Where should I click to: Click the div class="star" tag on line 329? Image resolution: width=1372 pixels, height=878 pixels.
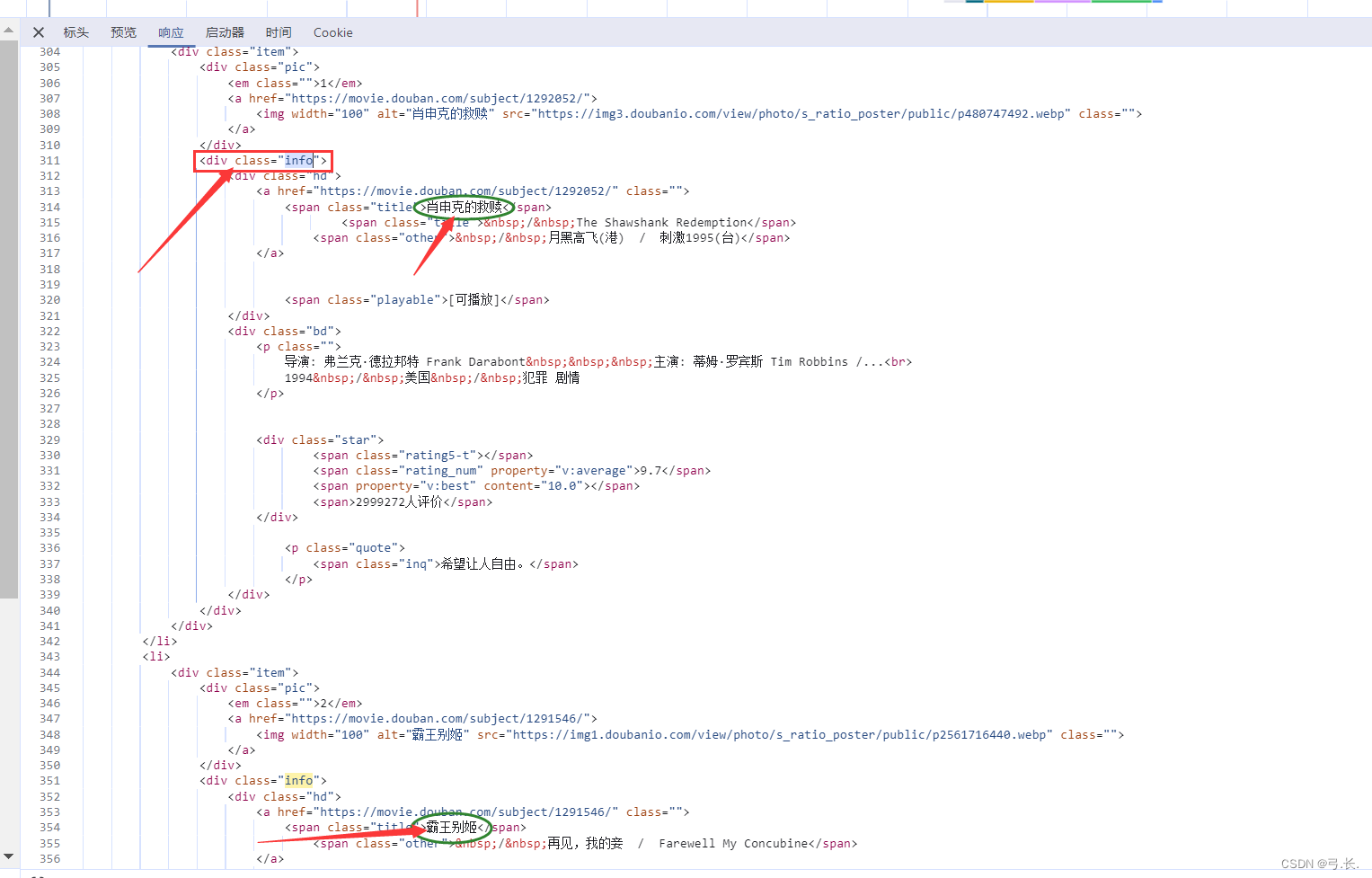point(320,440)
